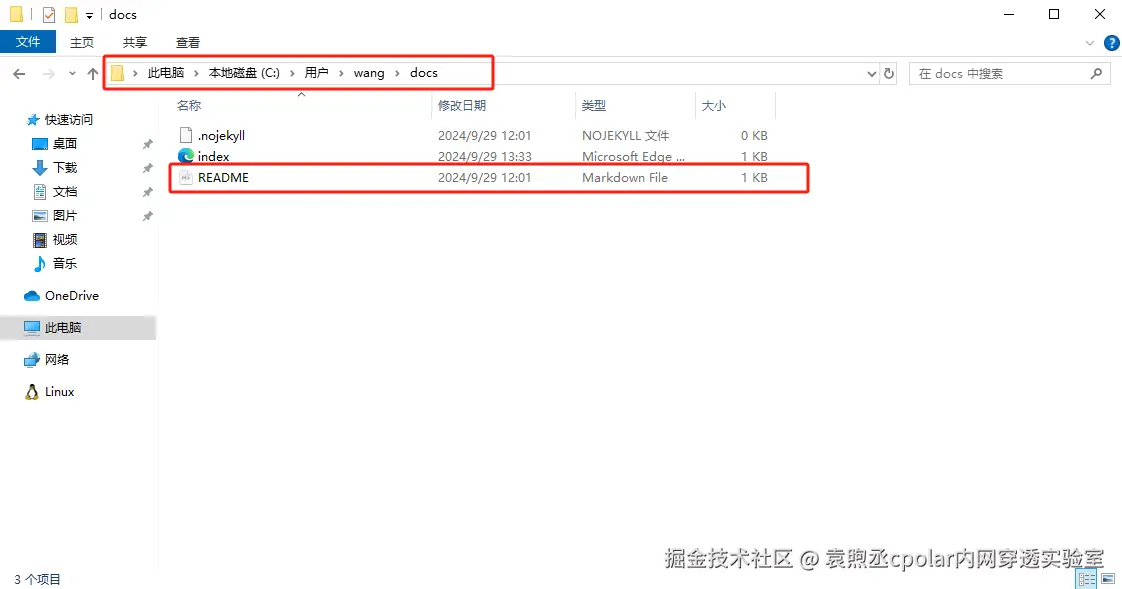This screenshot has width=1122, height=589.
Task: Open address bar history dropdown
Action: click(x=872, y=74)
